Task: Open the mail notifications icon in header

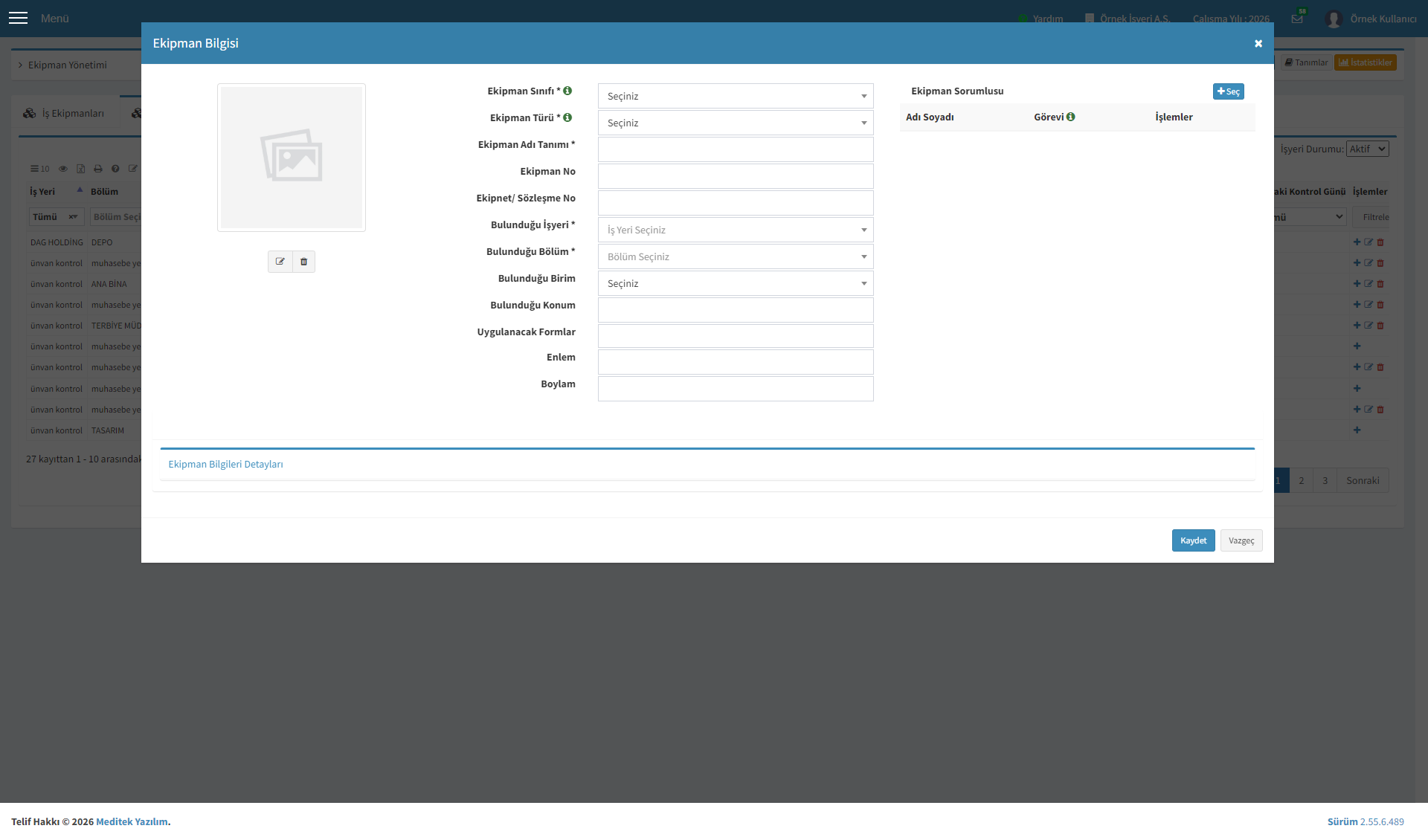Action: [1298, 19]
